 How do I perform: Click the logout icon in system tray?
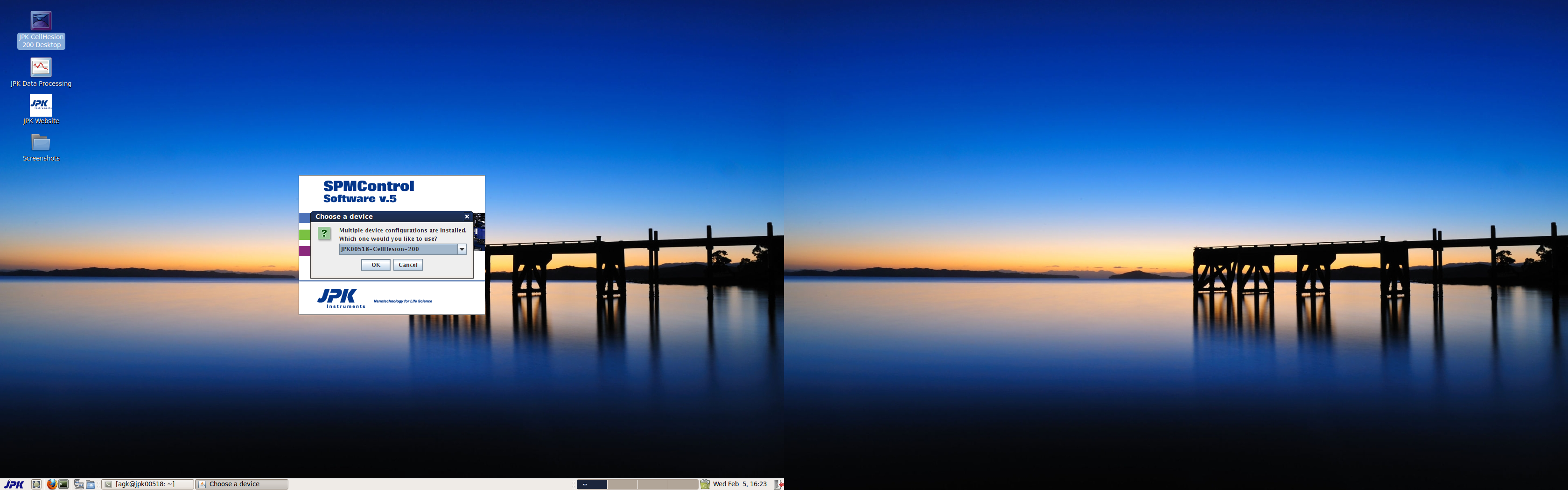(778, 484)
